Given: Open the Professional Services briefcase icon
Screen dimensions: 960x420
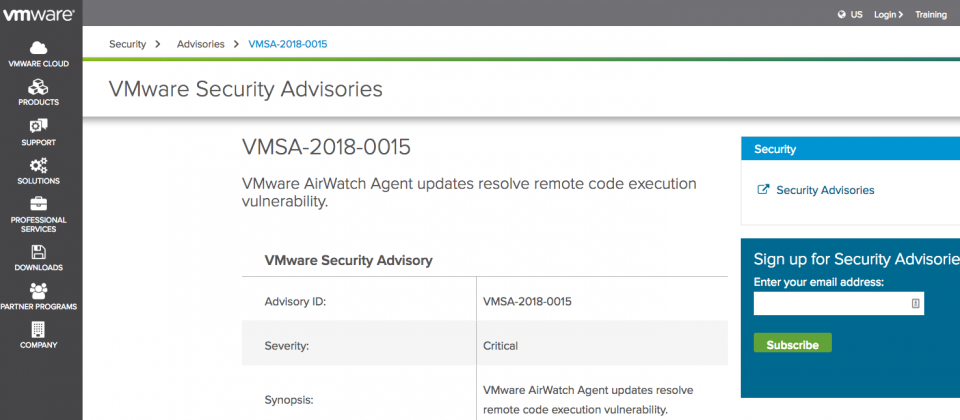Looking at the screenshot, I should (x=39, y=204).
